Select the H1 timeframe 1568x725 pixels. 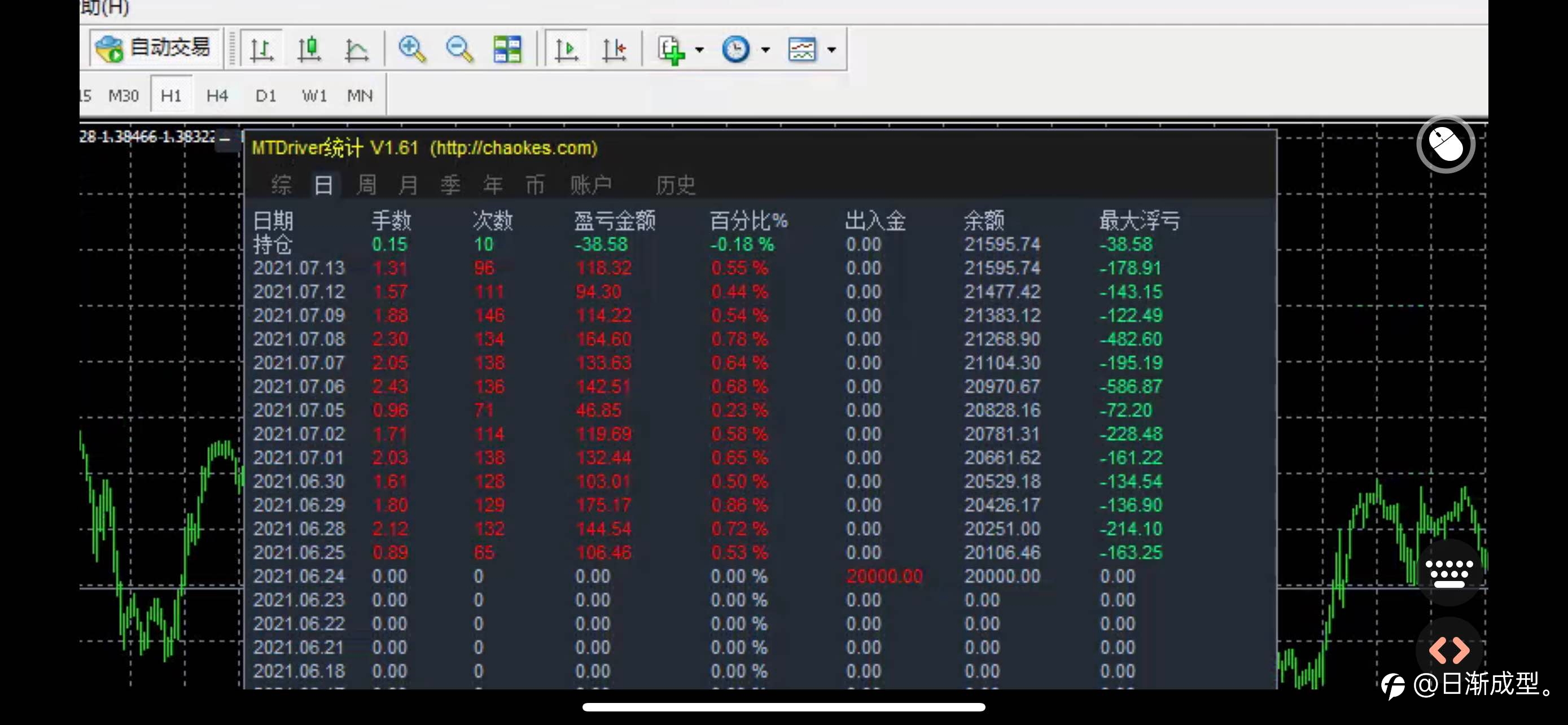(x=171, y=95)
